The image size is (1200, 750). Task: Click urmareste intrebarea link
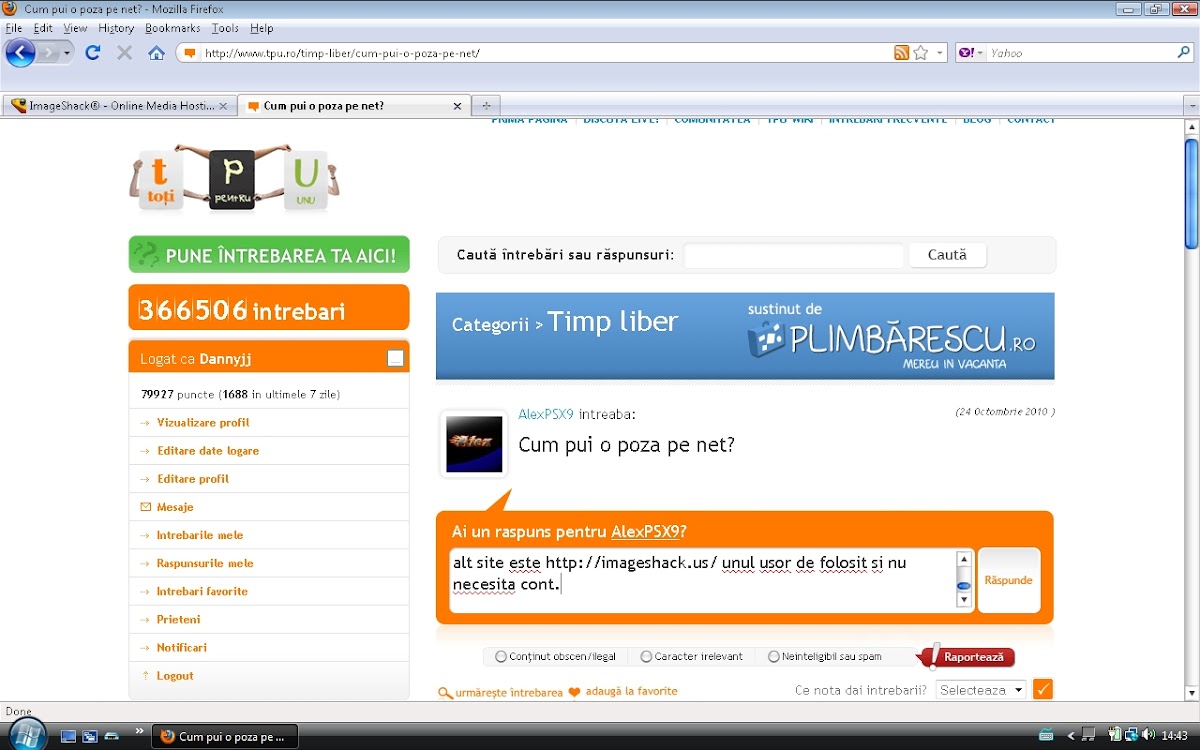pyautogui.click(x=500, y=692)
